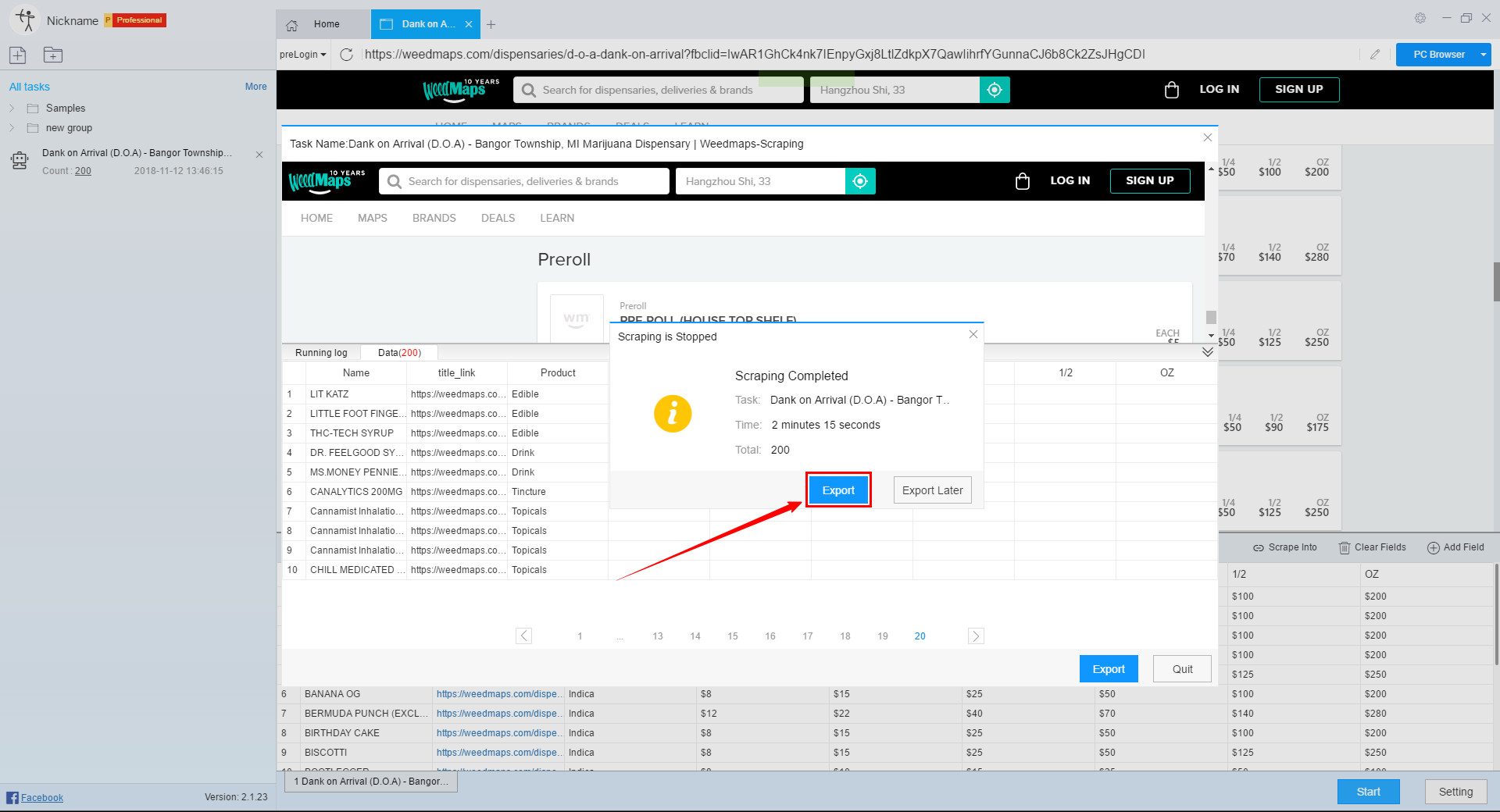Click the URL address field
The width and height of the screenshot is (1500, 812).
[x=858, y=55]
